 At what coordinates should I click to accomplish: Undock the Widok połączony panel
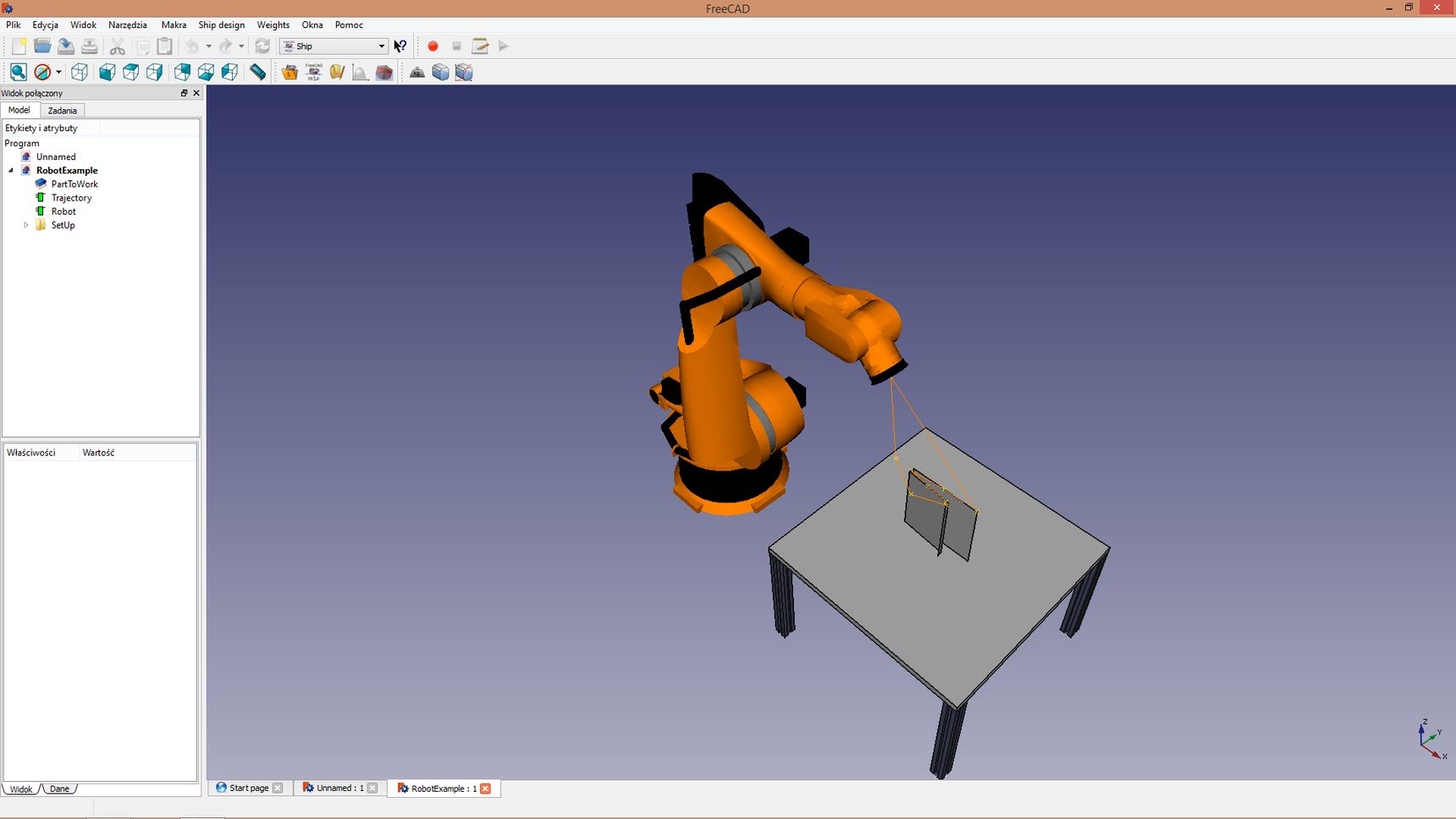pos(184,93)
